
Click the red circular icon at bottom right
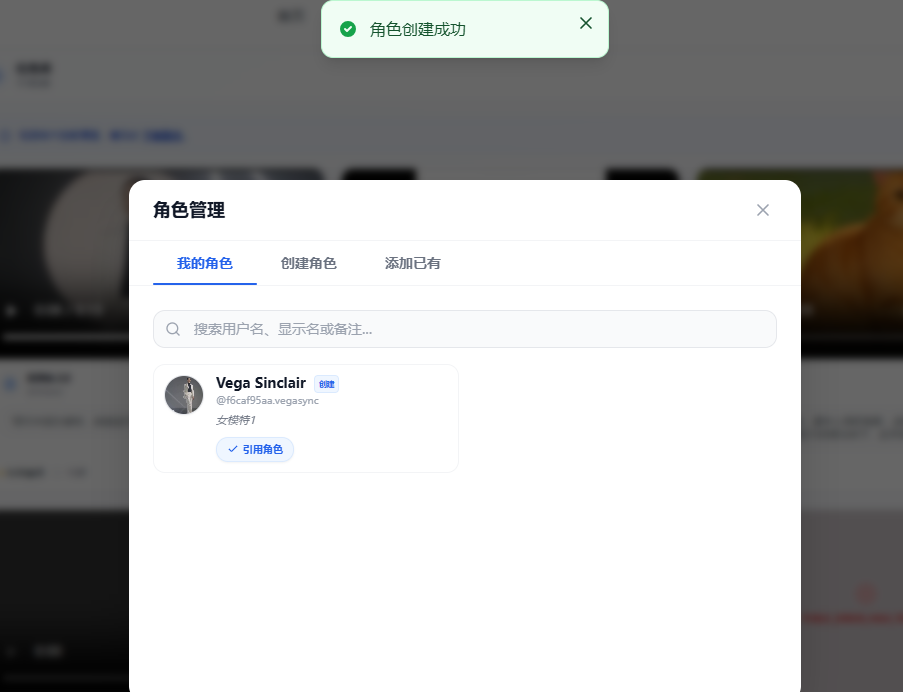pyautogui.click(x=866, y=594)
